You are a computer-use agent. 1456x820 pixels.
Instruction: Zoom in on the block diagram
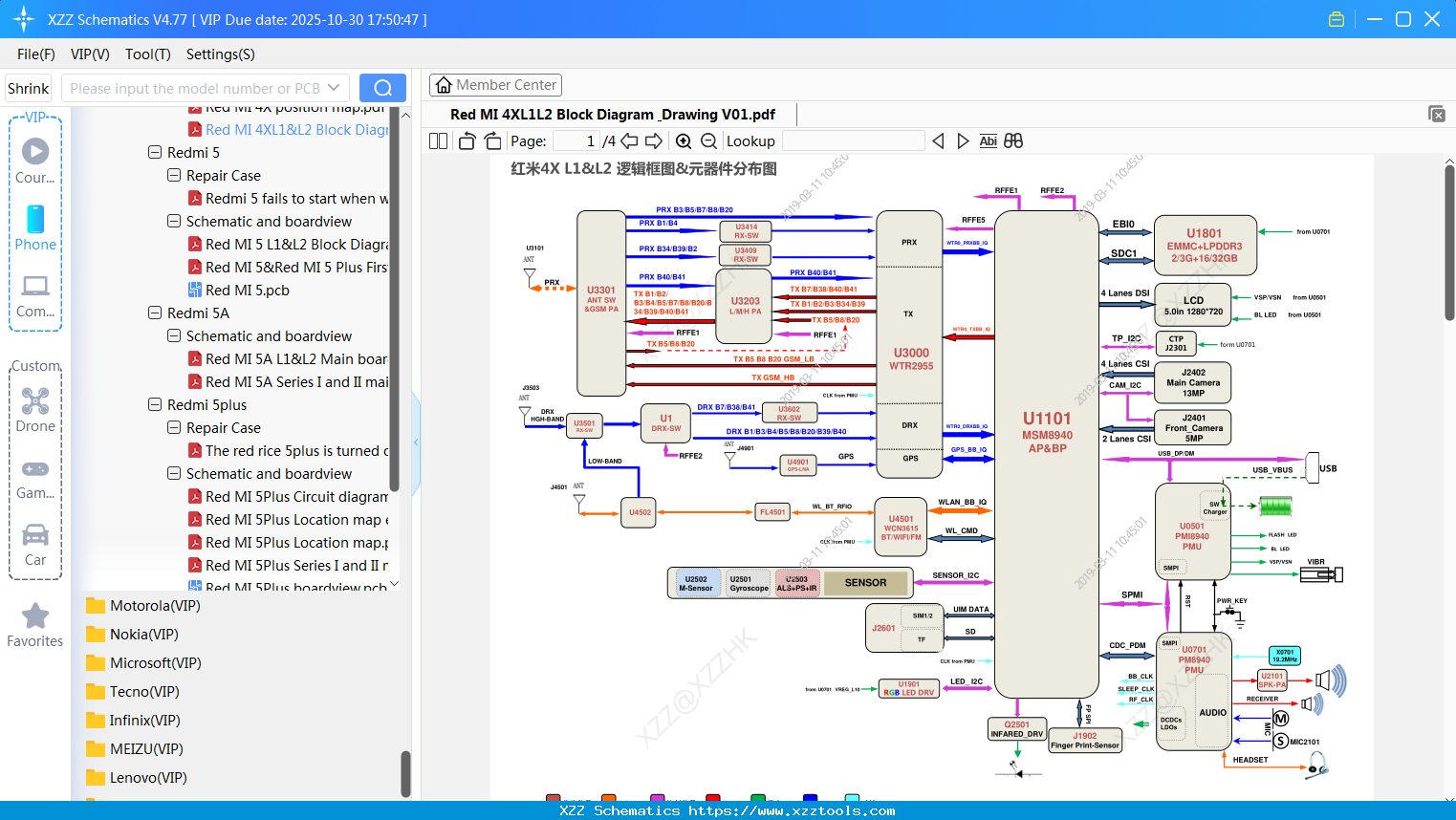683,140
